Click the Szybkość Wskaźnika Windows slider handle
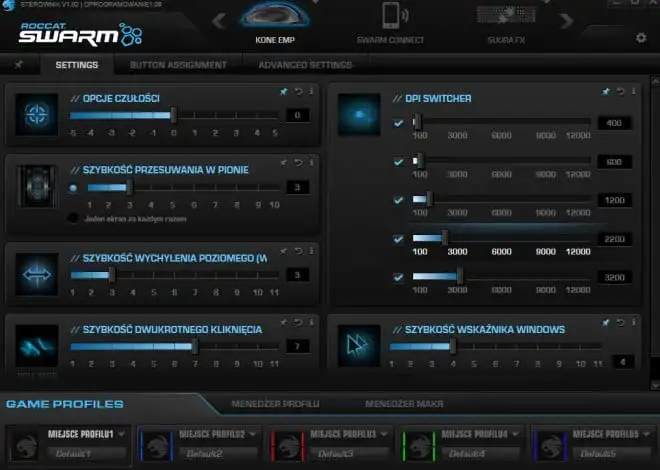The image size is (660, 470). (x=453, y=346)
